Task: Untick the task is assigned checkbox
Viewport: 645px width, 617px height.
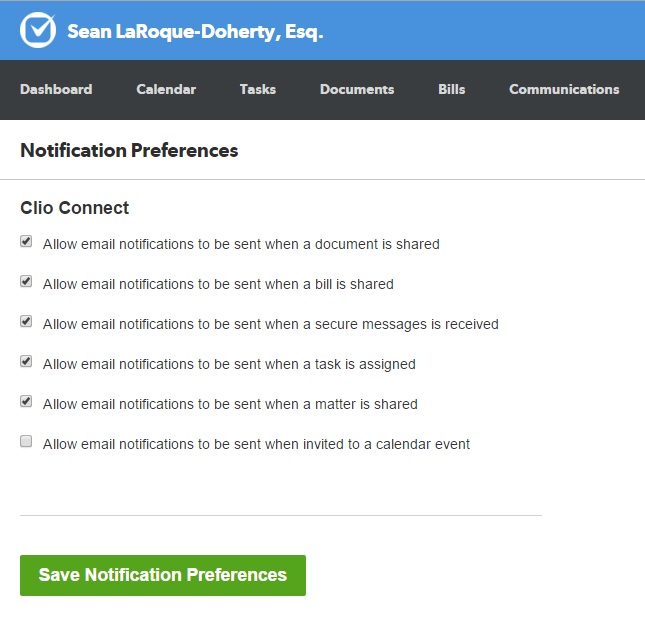Action: pyautogui.click(x=26, y=362)
